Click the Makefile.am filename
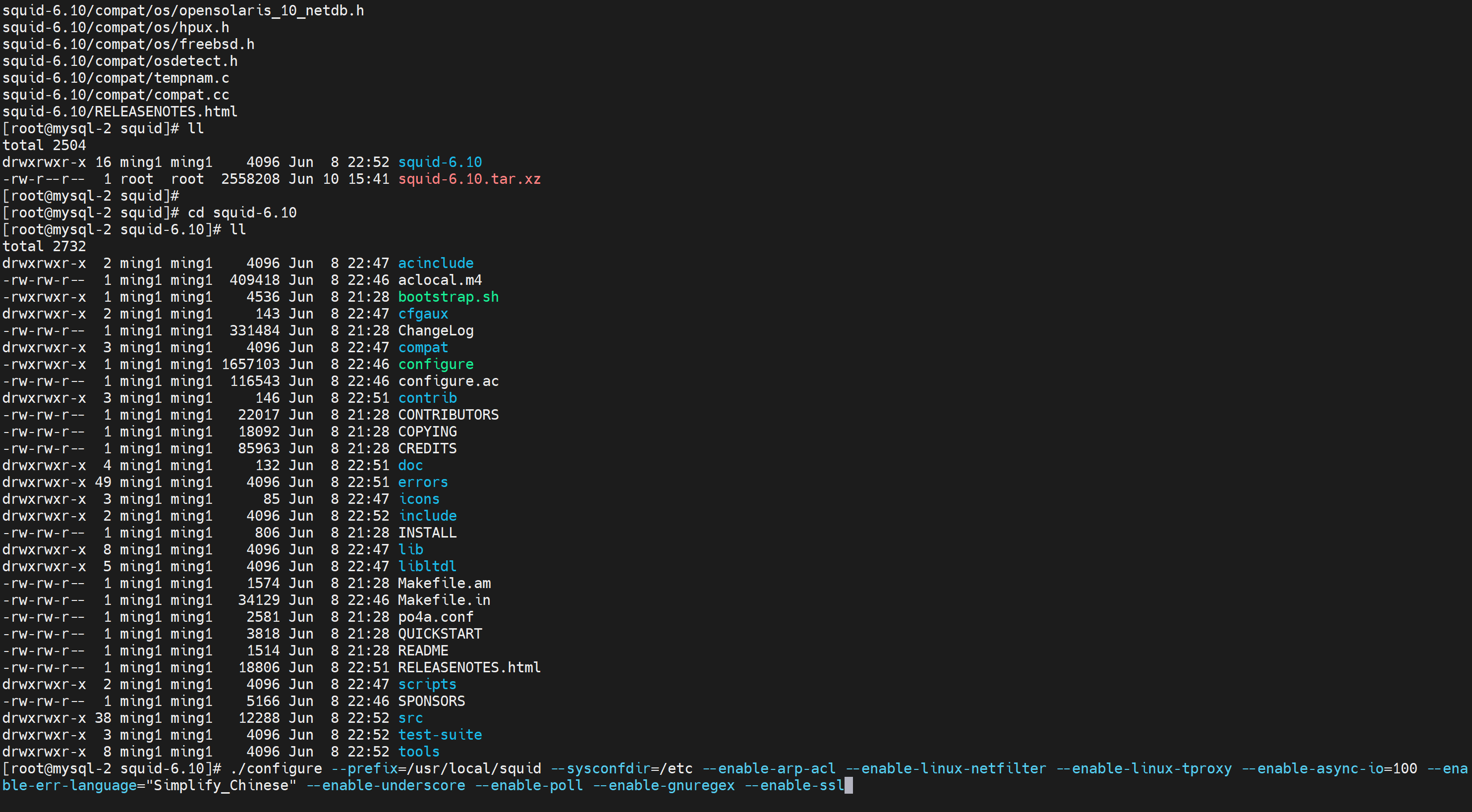This screenshot has width=1472, height=812. click(x=444, y=584)
